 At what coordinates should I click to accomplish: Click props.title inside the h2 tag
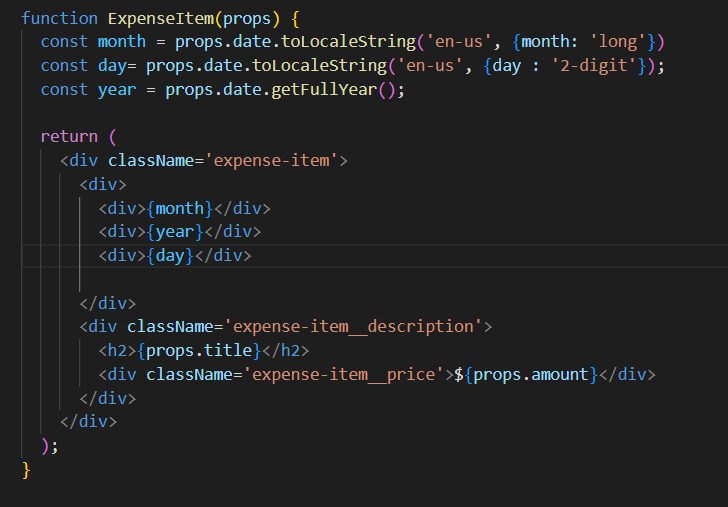(199, 350)
